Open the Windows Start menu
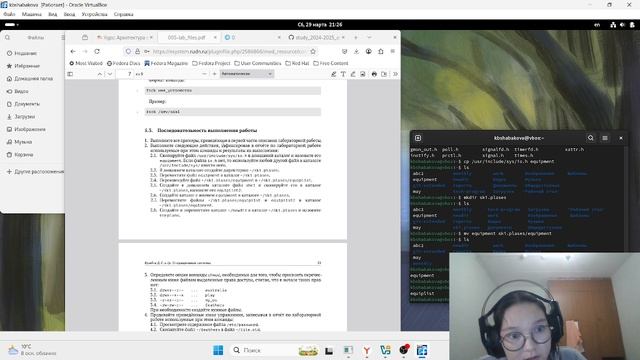Image resolution: width=640 pixels, height=360 pixels. [218, 350]
